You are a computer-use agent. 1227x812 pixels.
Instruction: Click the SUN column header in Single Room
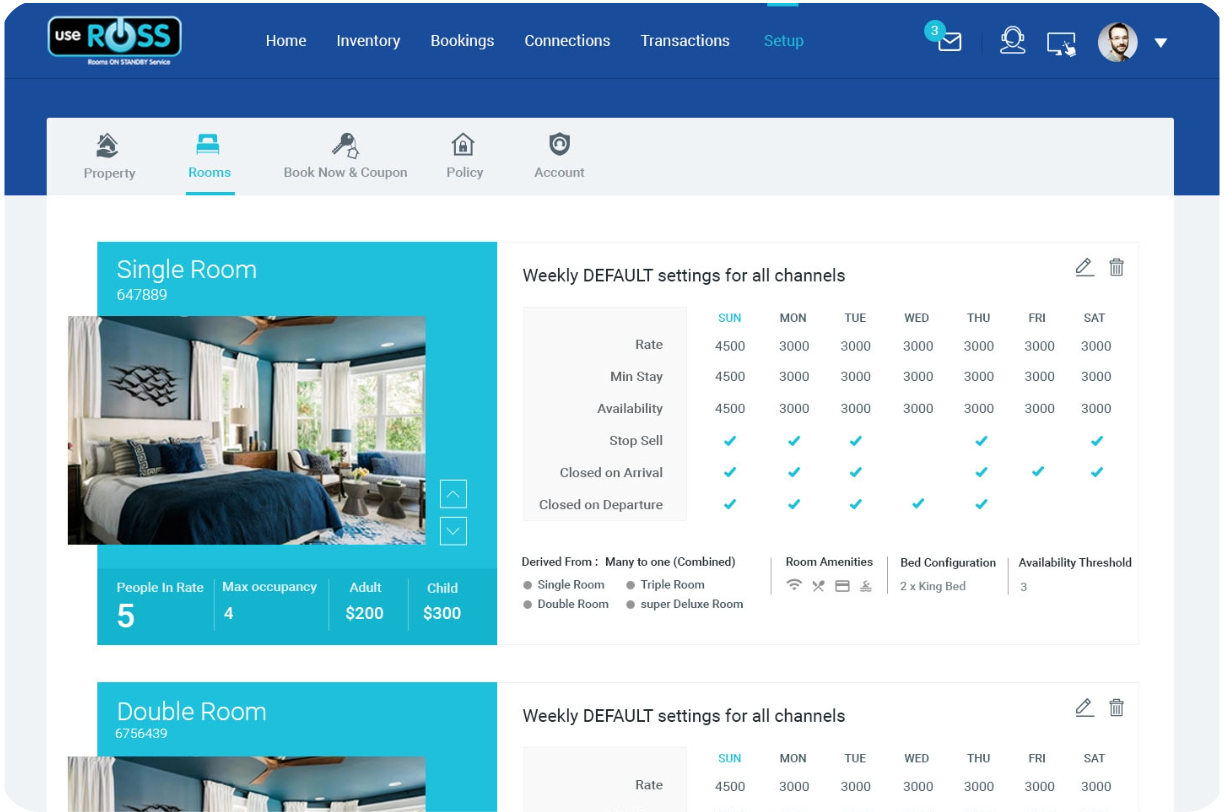730,318
